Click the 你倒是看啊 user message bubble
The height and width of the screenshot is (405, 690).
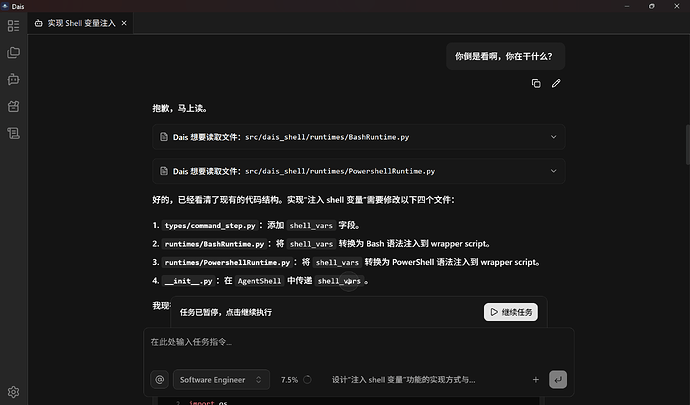(x=506, y=56)
